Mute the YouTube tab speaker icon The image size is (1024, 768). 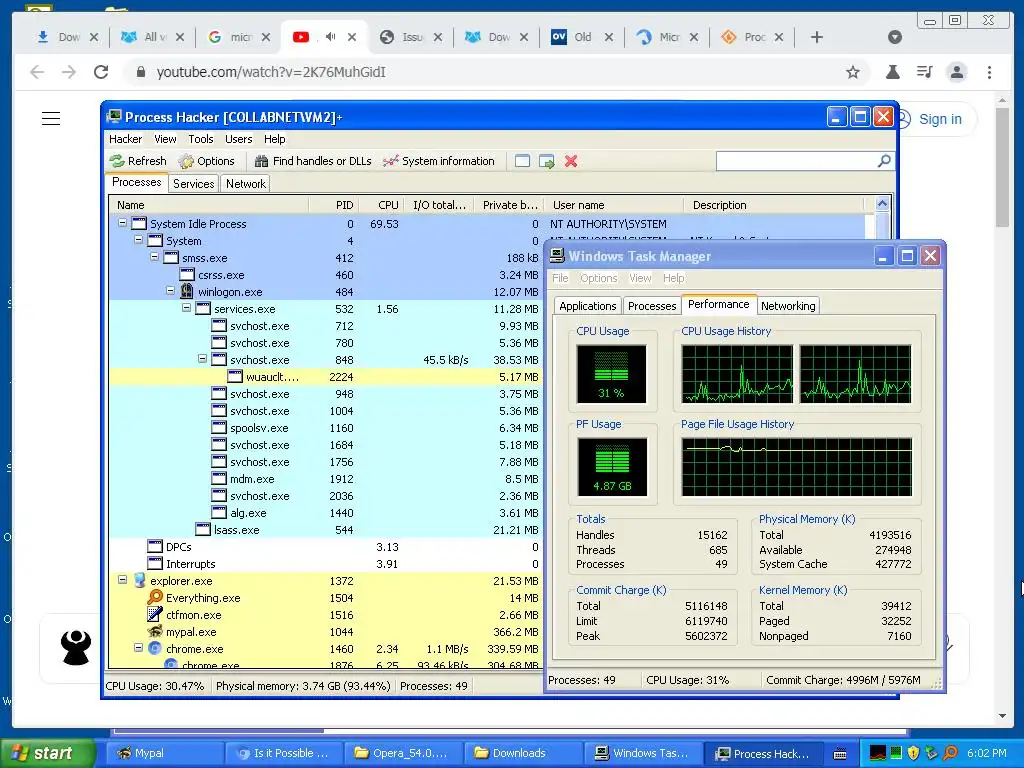click(x=330, y=37)
